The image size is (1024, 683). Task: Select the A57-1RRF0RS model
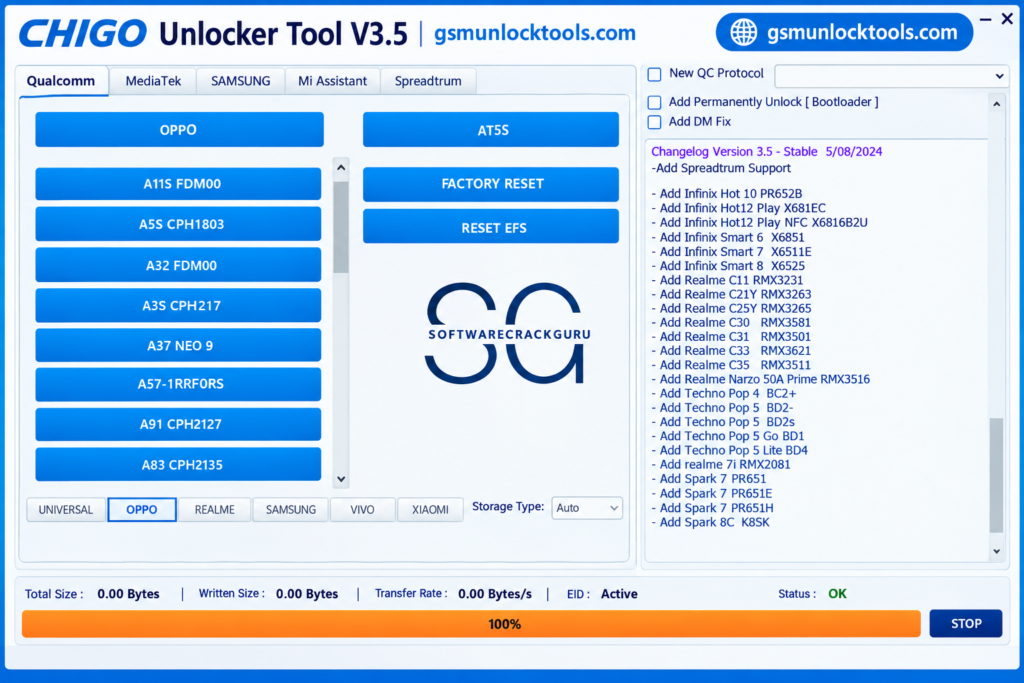tap(178, 384)
